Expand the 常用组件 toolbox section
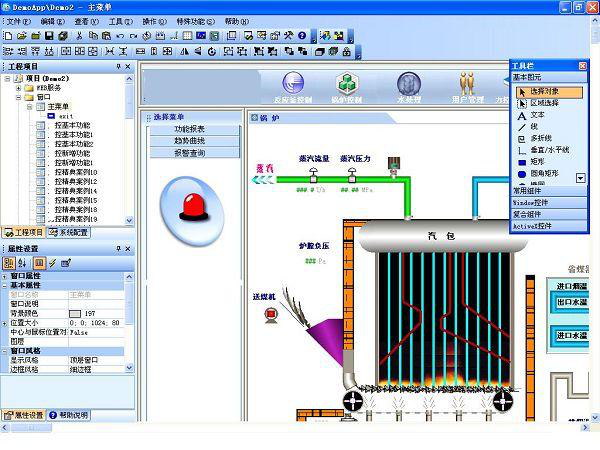The height and width of the screenshot is (450, 600). coord(548,189)
